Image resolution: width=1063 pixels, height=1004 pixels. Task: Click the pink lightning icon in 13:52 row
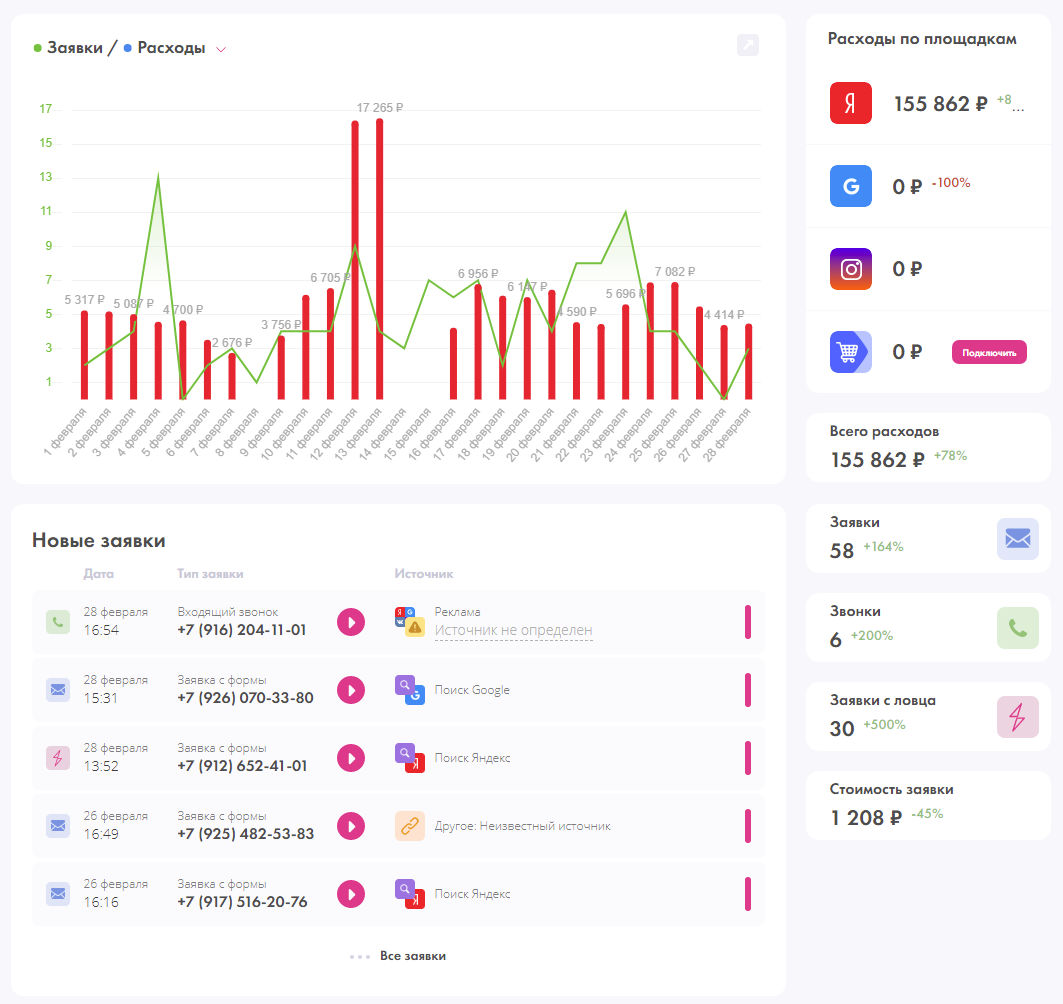(x=58, y=758)
